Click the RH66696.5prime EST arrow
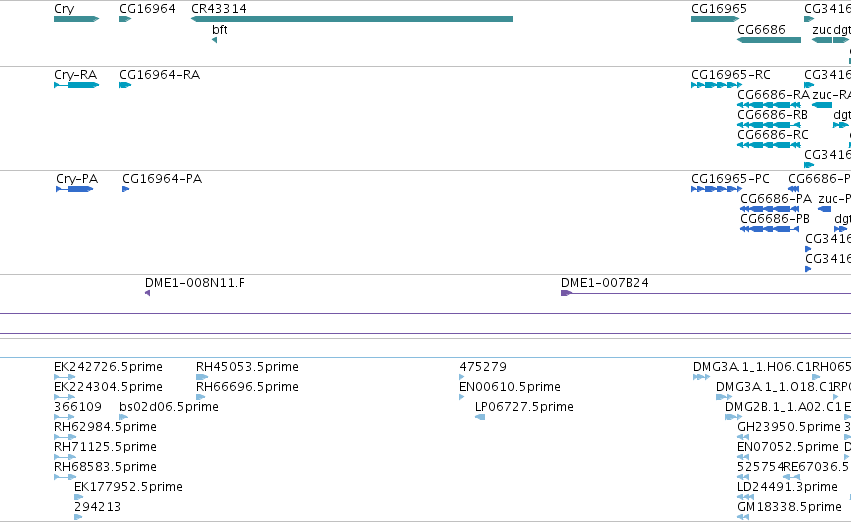The height and width of the screenshot is (522, 851). (201, 397)
